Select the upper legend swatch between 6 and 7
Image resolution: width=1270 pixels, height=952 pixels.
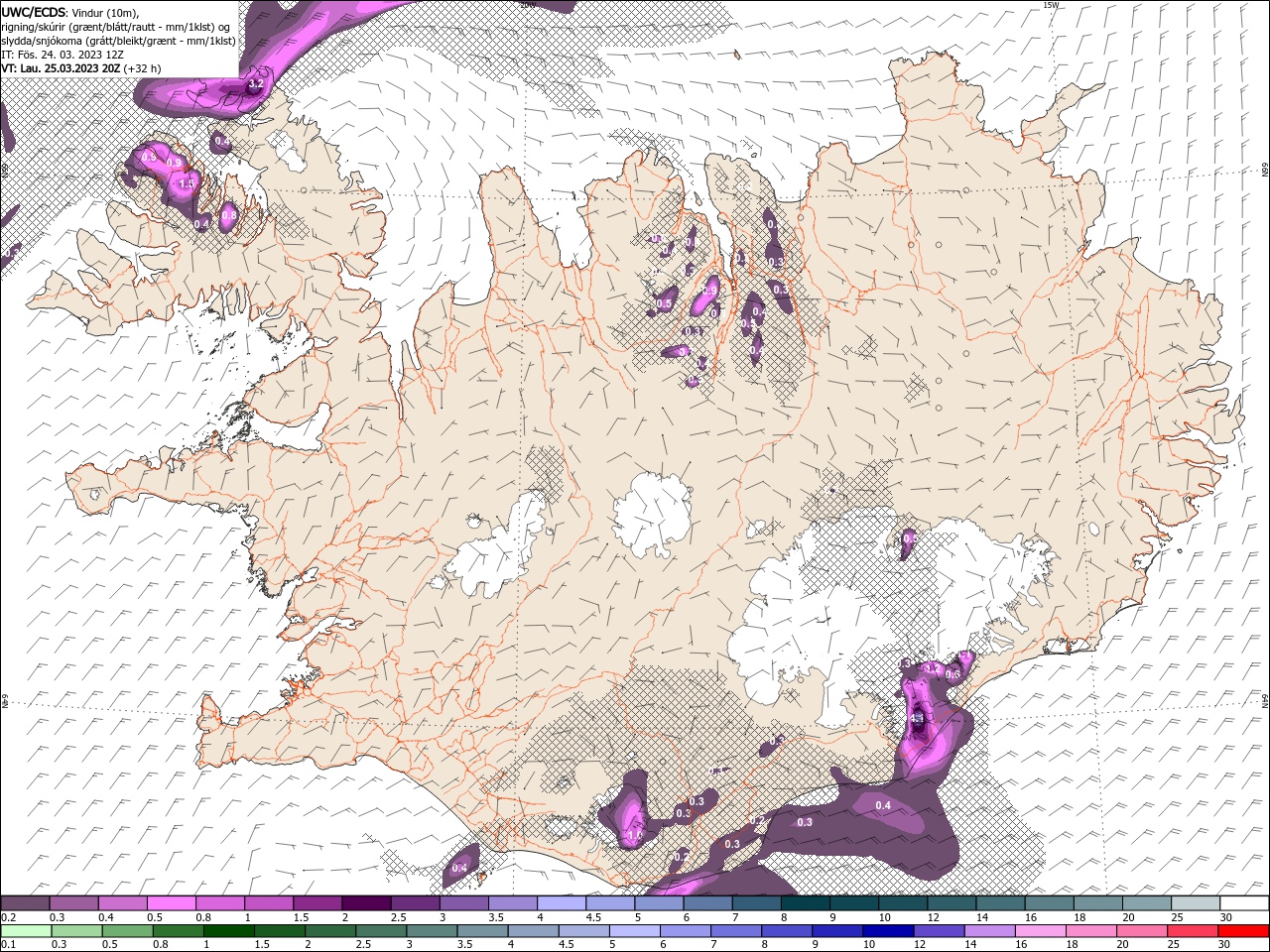click(708, 903)
